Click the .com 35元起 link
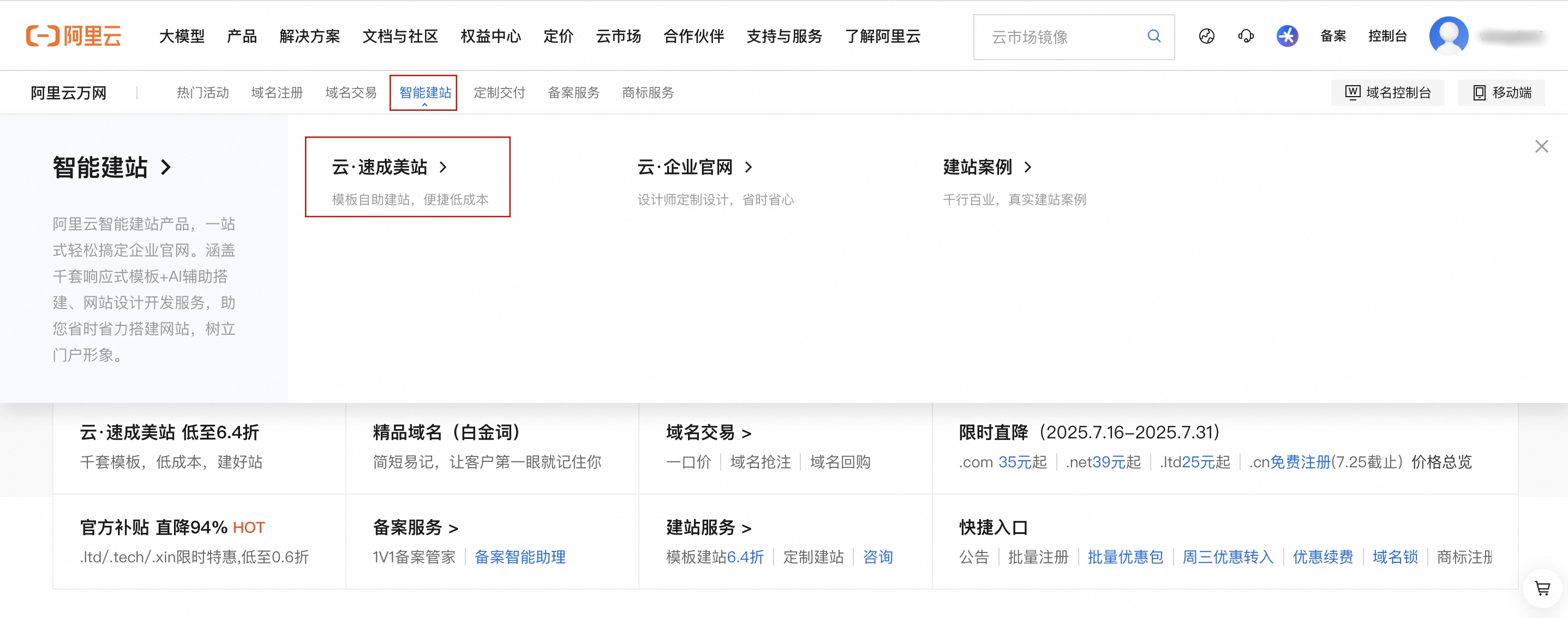 [1003, 462]
